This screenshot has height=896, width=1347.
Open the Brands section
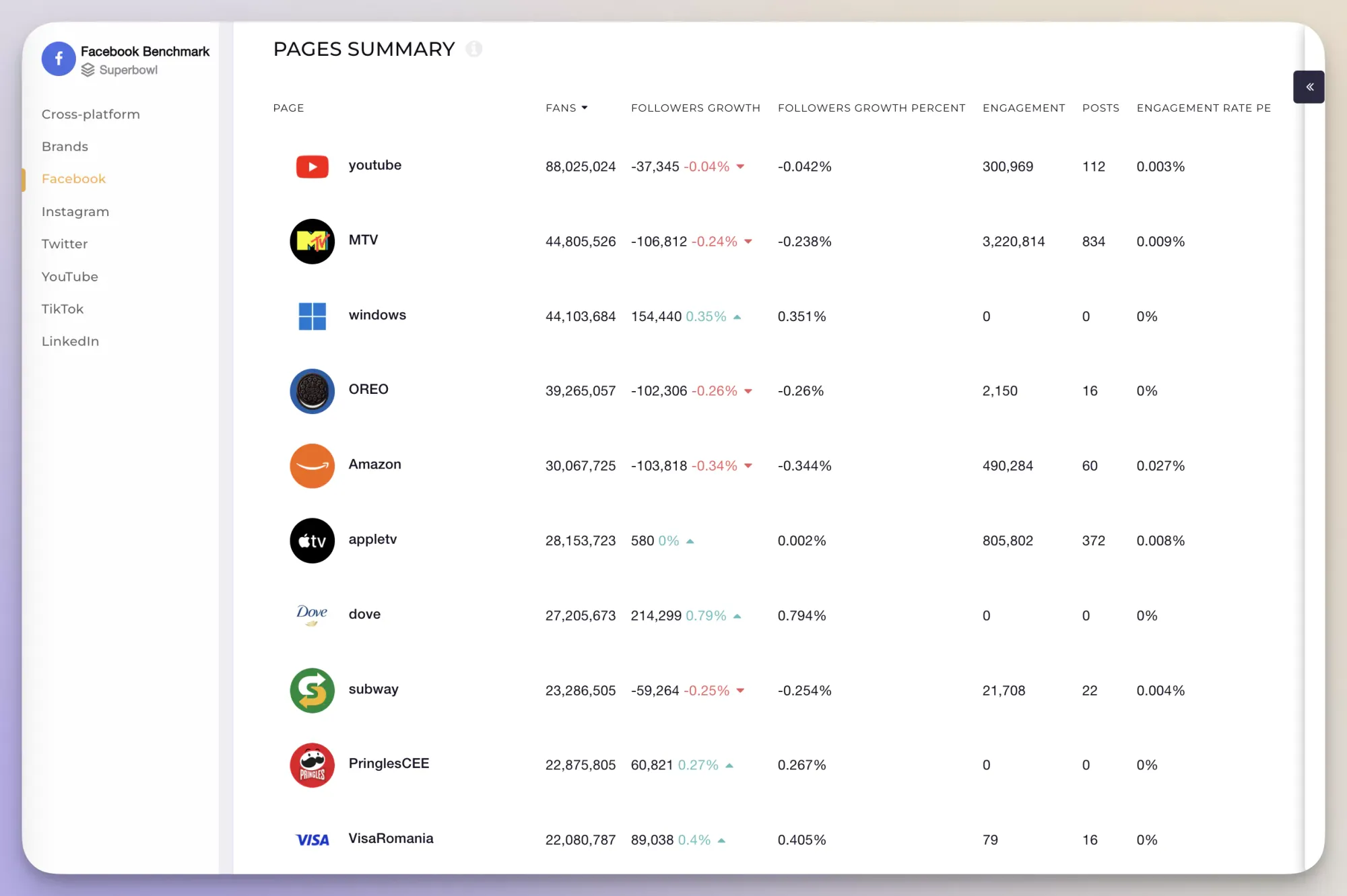[65, 147]
